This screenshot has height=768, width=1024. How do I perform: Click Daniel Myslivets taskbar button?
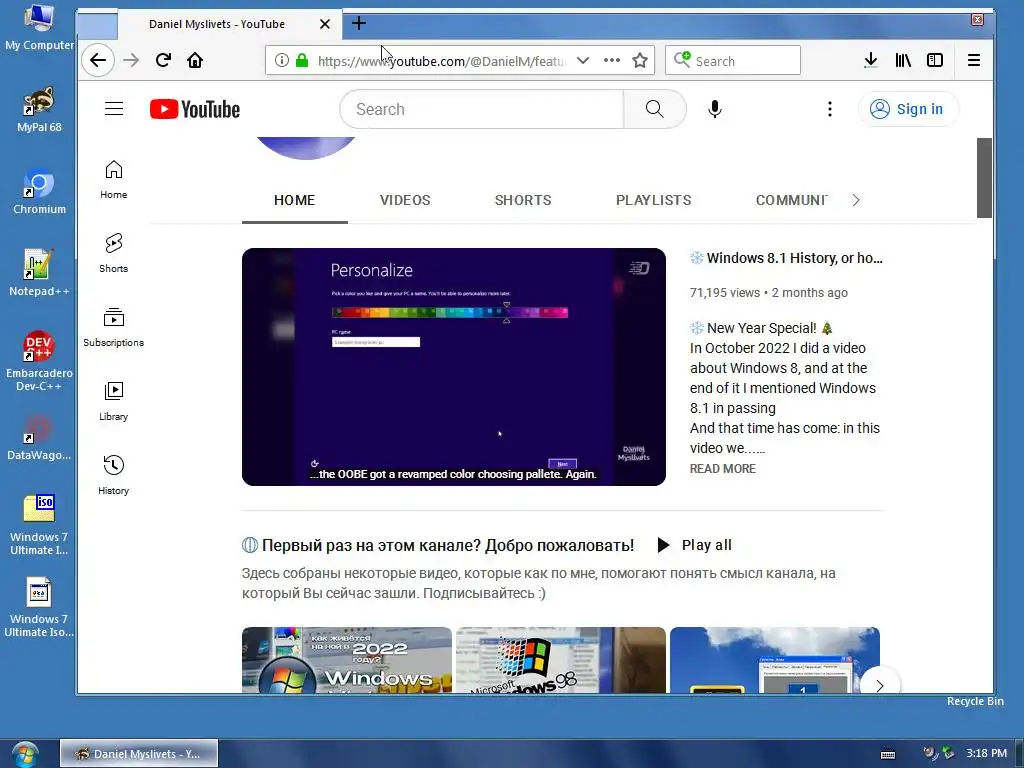139,754
